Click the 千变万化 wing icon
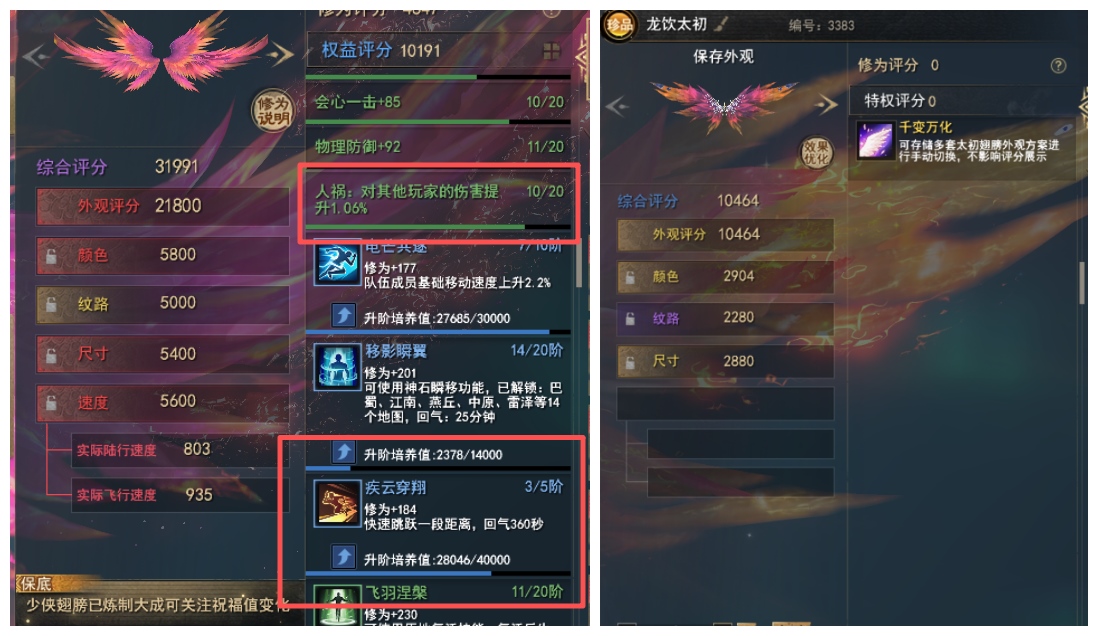The width and height of the screenshot is (1098, 636). pos(875,140)
